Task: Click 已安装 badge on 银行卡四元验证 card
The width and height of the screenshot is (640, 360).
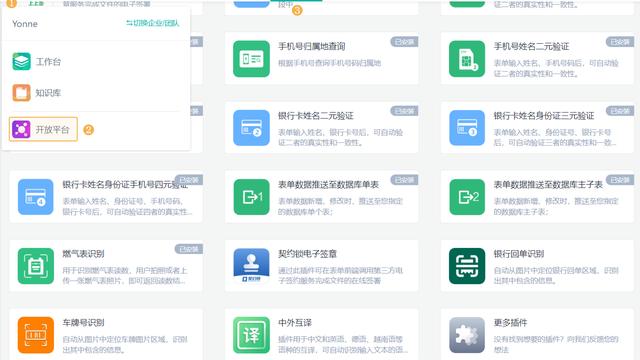Action: pyautogui.click(x=189, y=180)
